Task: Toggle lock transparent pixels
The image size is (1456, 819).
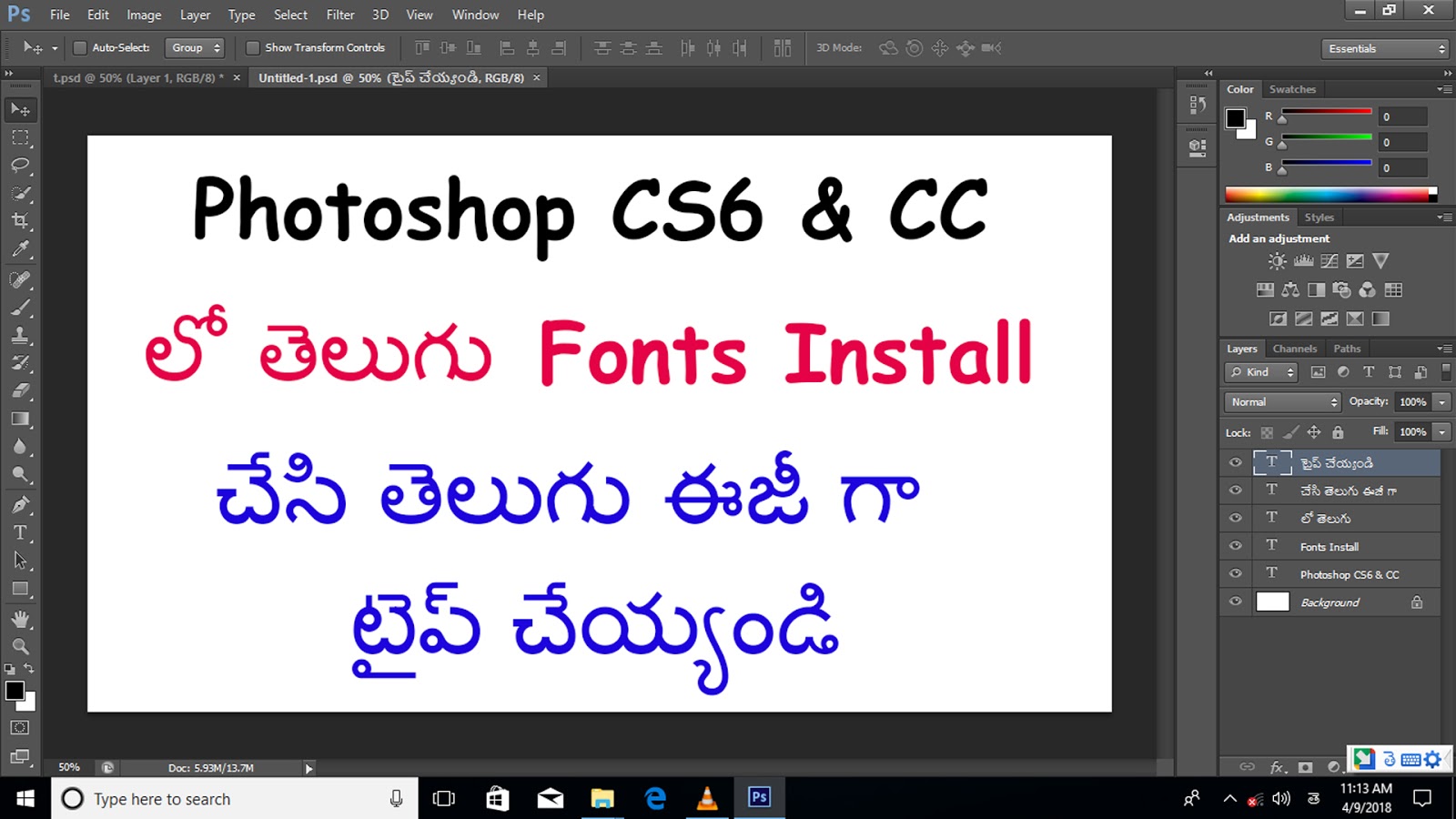Action: [1267, 432]
